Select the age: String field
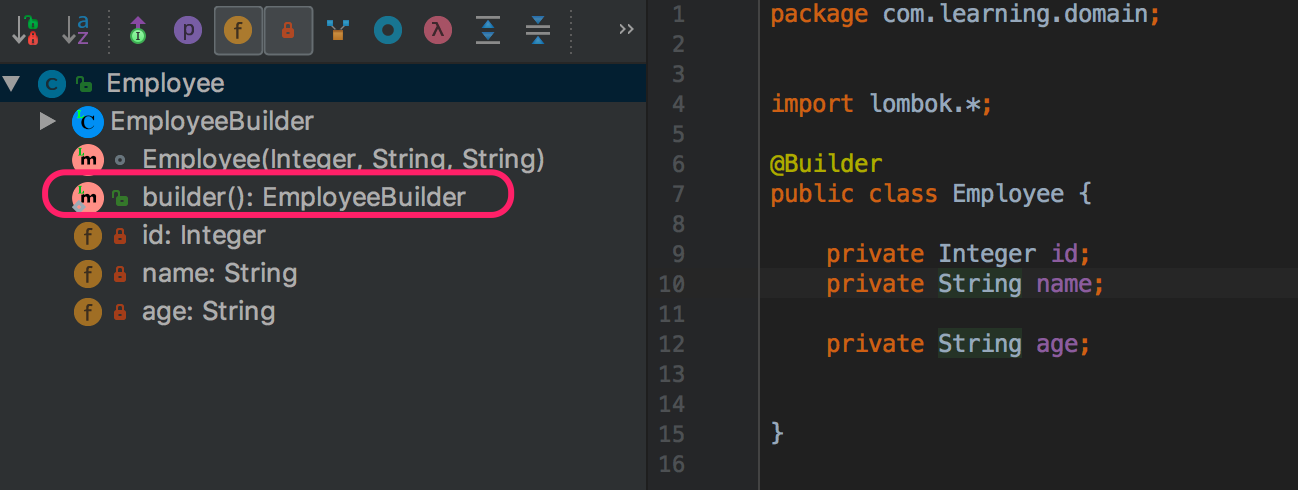1298x490 pixels. [208, 311]
